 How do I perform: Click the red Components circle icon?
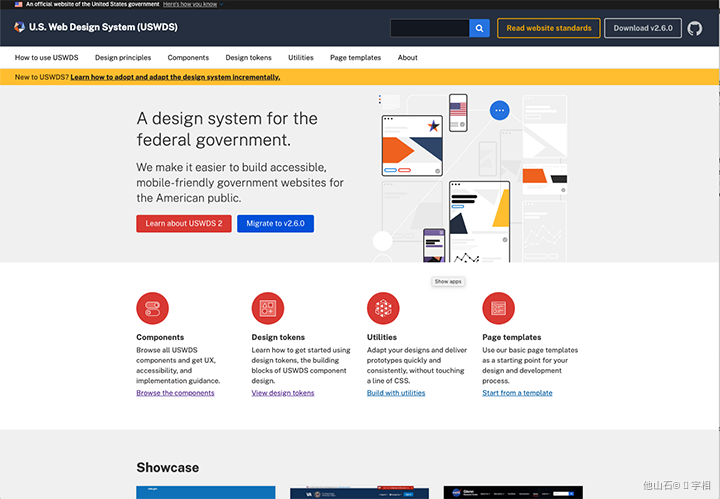152,308
